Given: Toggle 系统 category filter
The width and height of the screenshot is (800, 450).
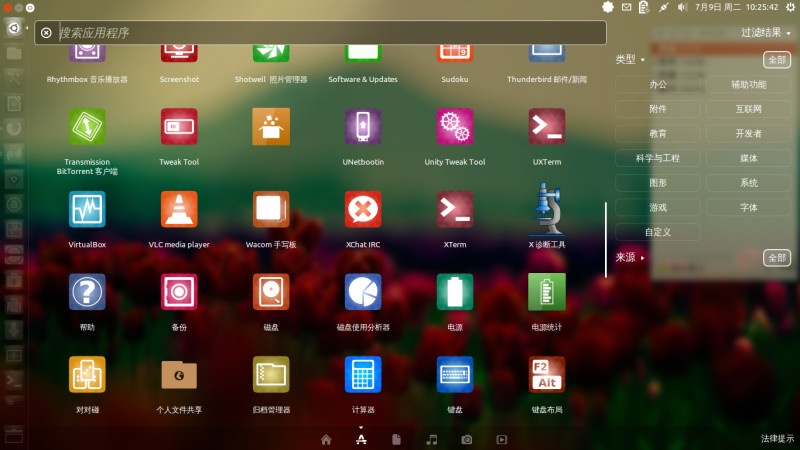Looking at the screenshot, I should [x=748, y=183].
